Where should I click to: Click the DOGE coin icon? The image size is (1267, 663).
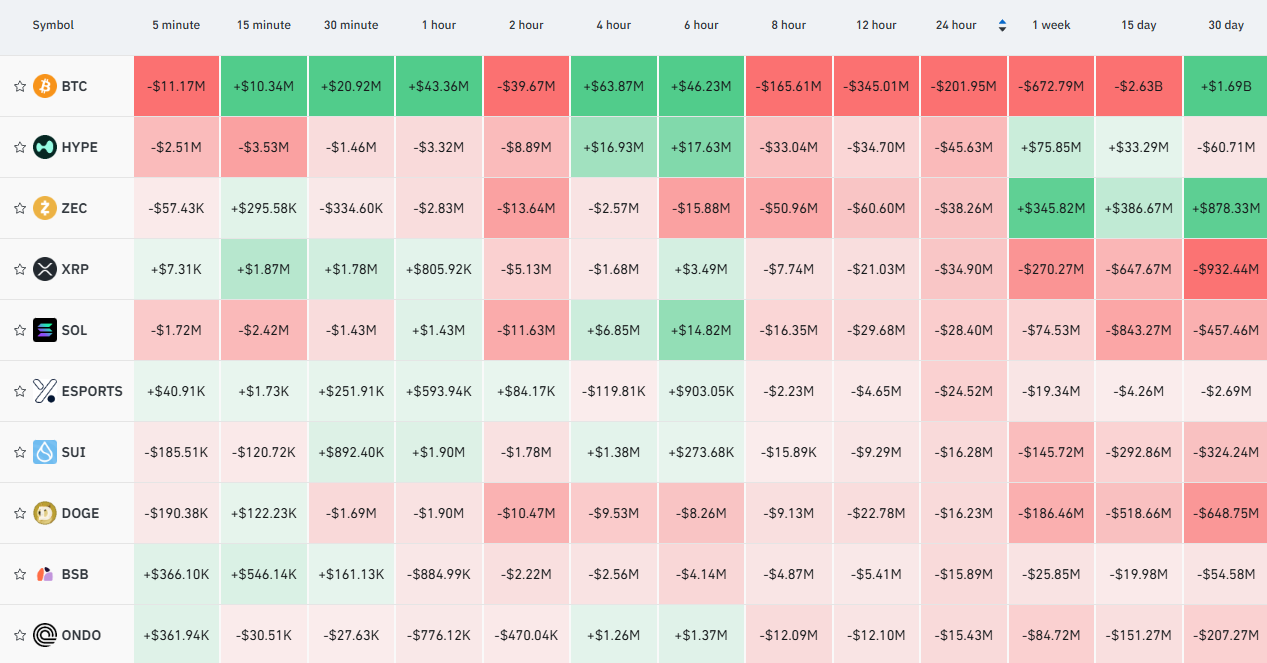(45, 513)
